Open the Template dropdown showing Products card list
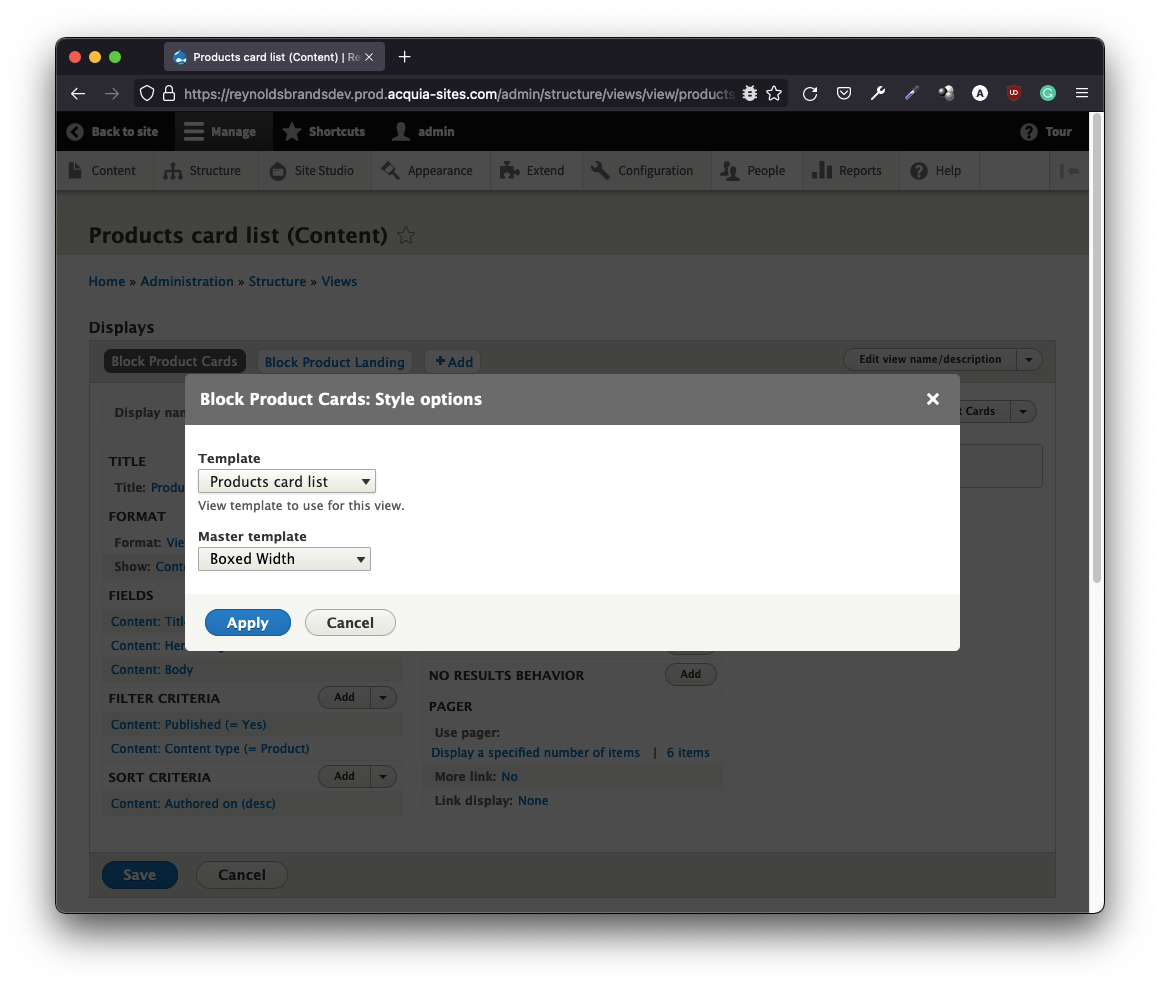The image size is (1160, 987). pos(286,481)
